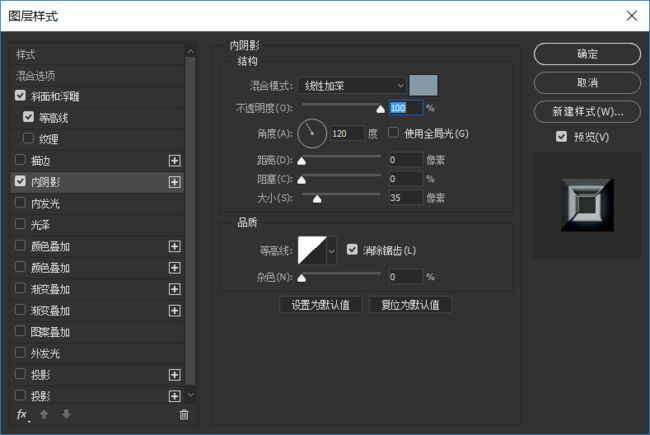This screenshot has width=650, height=435.
Task: Click the angle field showing 120
Action: click(347, 134)
